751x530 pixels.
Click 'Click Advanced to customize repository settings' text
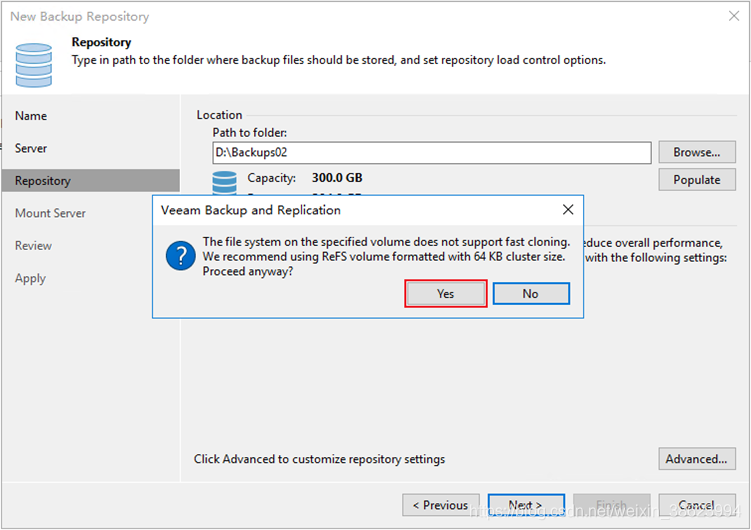tap(319, 459)
